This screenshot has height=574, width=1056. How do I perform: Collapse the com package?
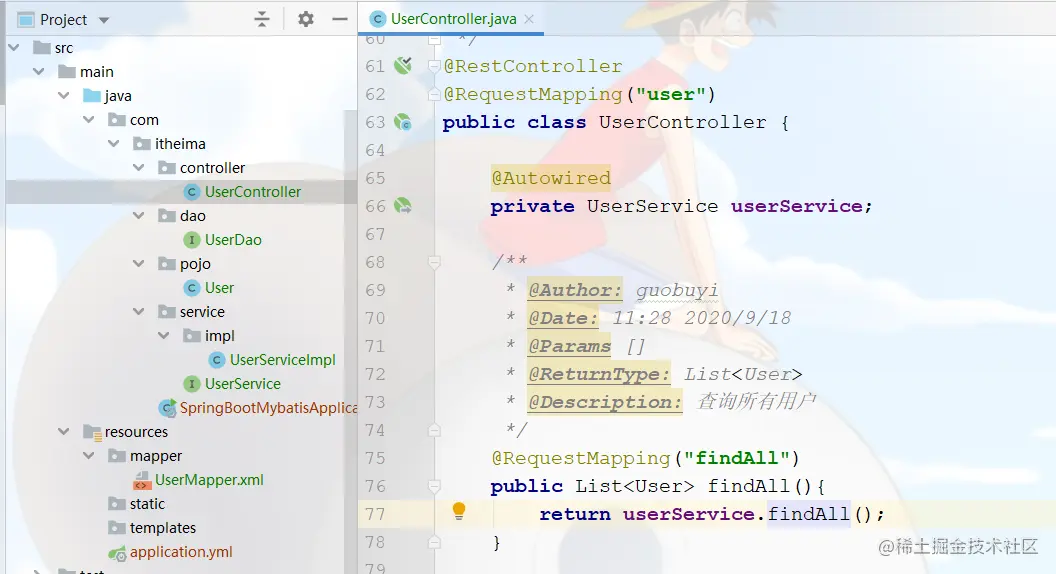pyautogui.click(x=89, y=120)
